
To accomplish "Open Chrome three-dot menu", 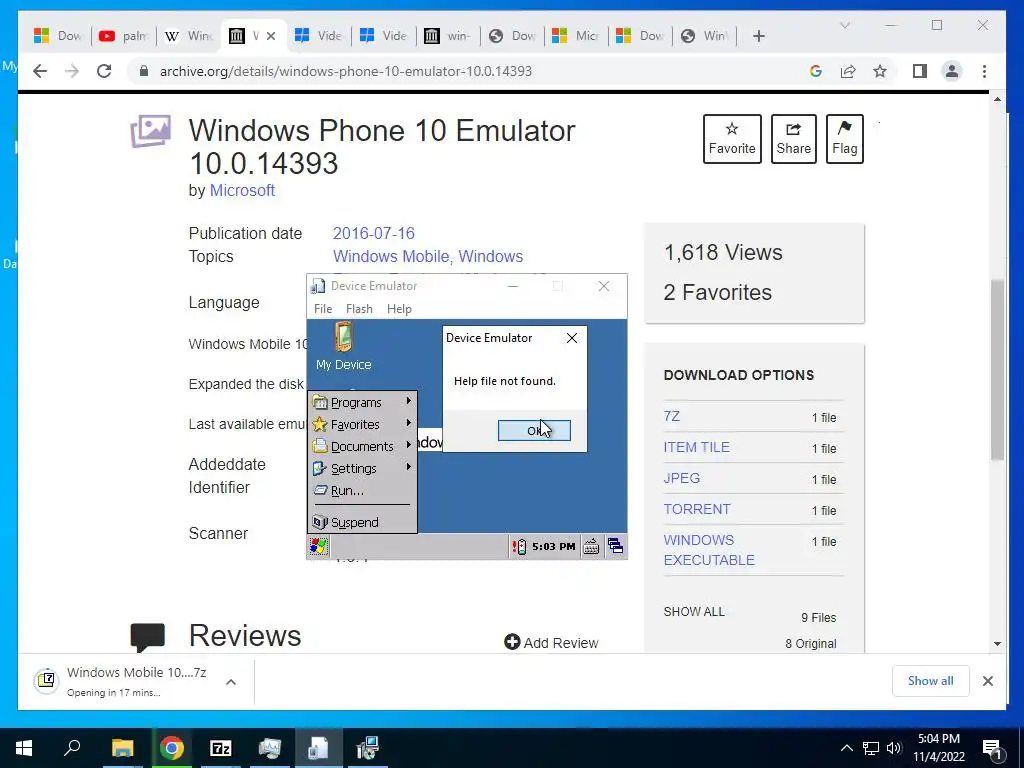I will pyautogui.click(x=984, y=71).
